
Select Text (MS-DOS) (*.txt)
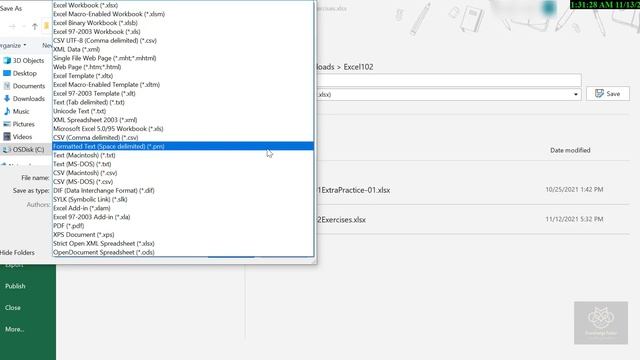pos(183,164)
